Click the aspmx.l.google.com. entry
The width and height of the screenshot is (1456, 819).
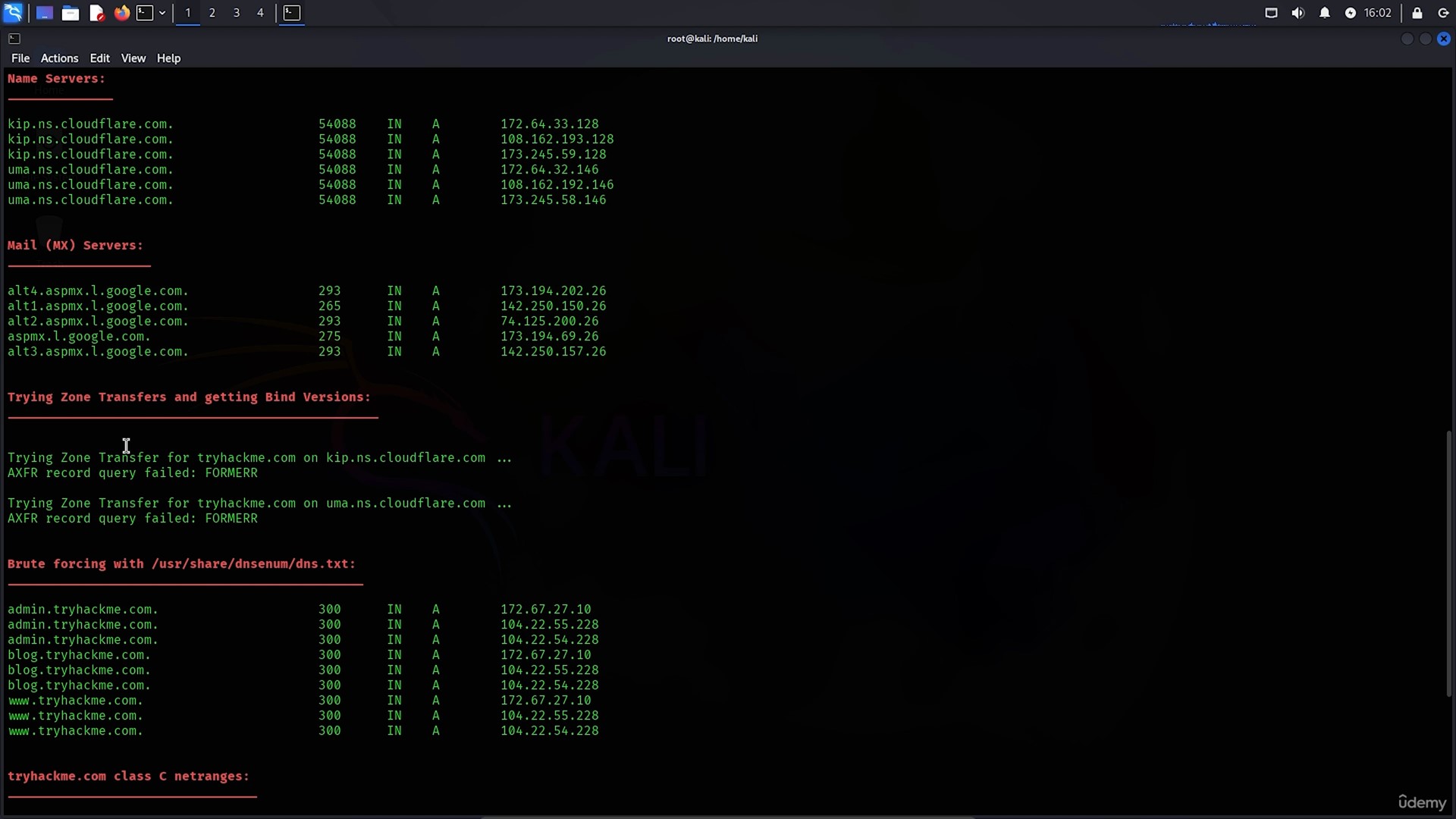pyautogui.click(x=80, y=337)
